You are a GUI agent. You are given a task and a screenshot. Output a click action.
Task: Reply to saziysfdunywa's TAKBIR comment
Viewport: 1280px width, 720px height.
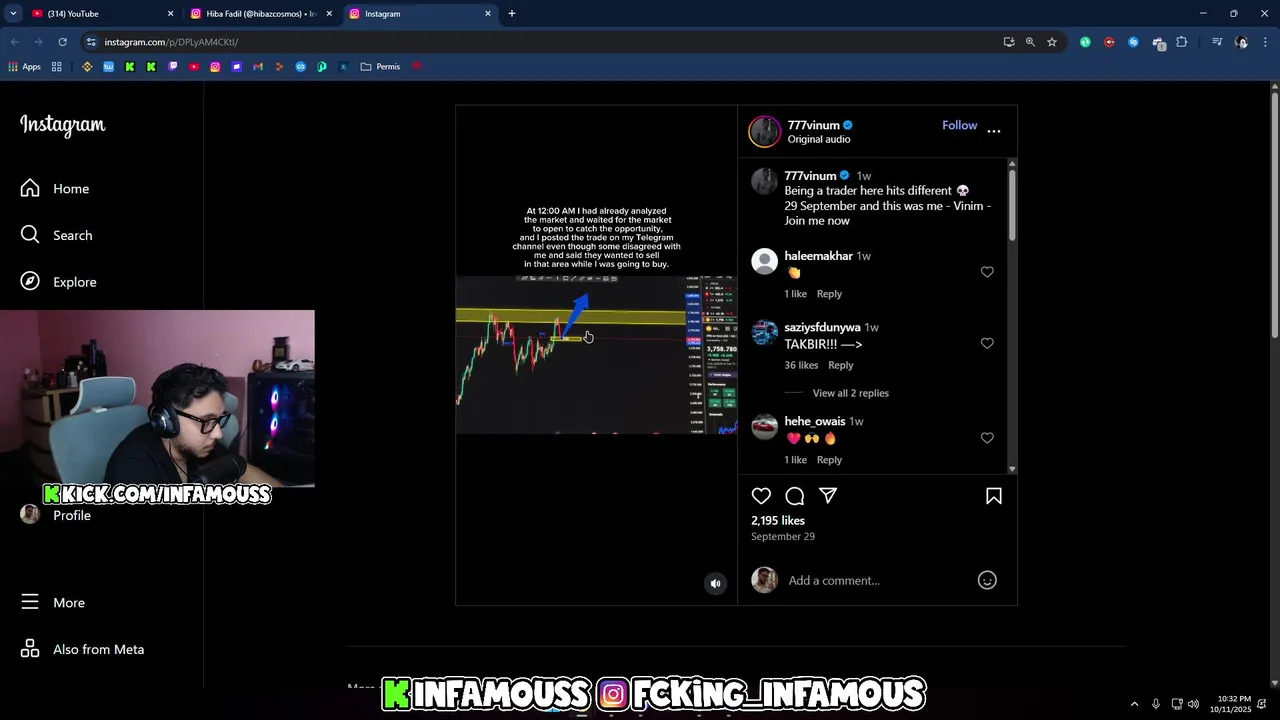841,365
